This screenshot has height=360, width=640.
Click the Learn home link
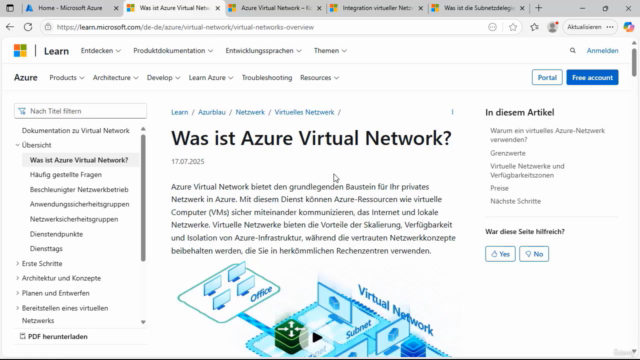coord(56,51)
